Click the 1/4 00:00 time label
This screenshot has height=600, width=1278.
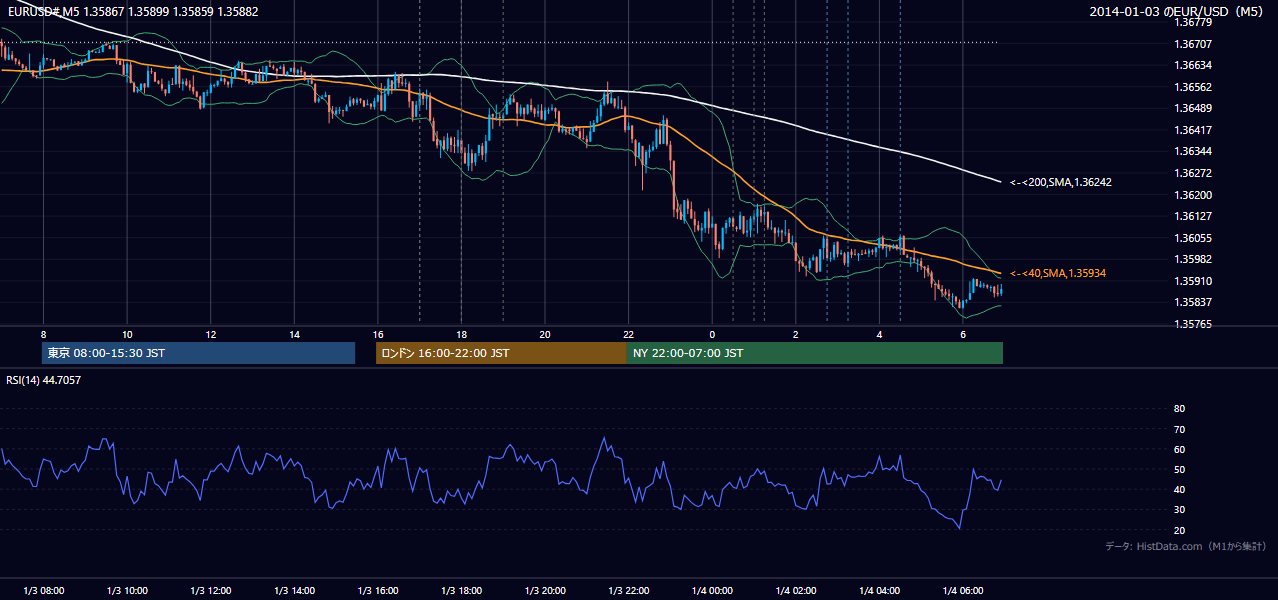pos(712,591)
